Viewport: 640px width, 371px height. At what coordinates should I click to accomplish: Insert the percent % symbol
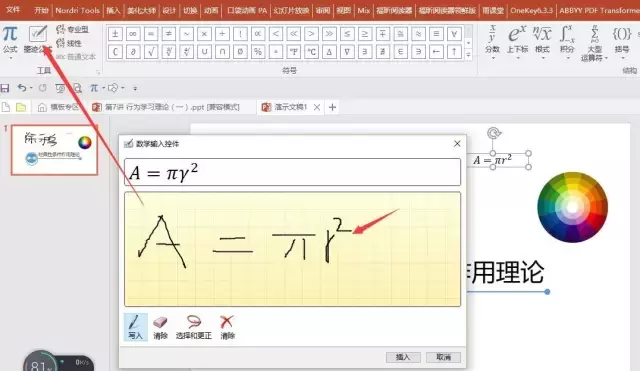tap(258, 52)
